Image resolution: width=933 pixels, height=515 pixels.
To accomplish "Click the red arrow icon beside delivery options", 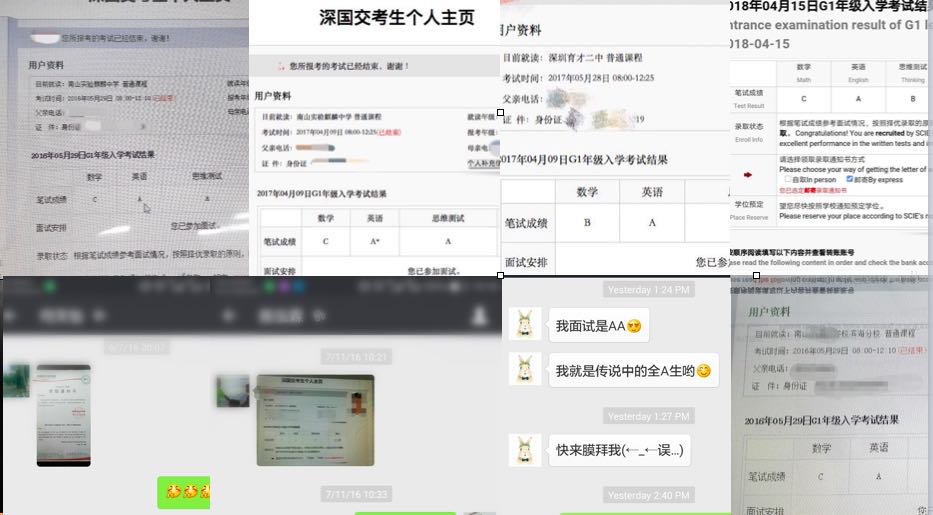I will coord(748,175).
